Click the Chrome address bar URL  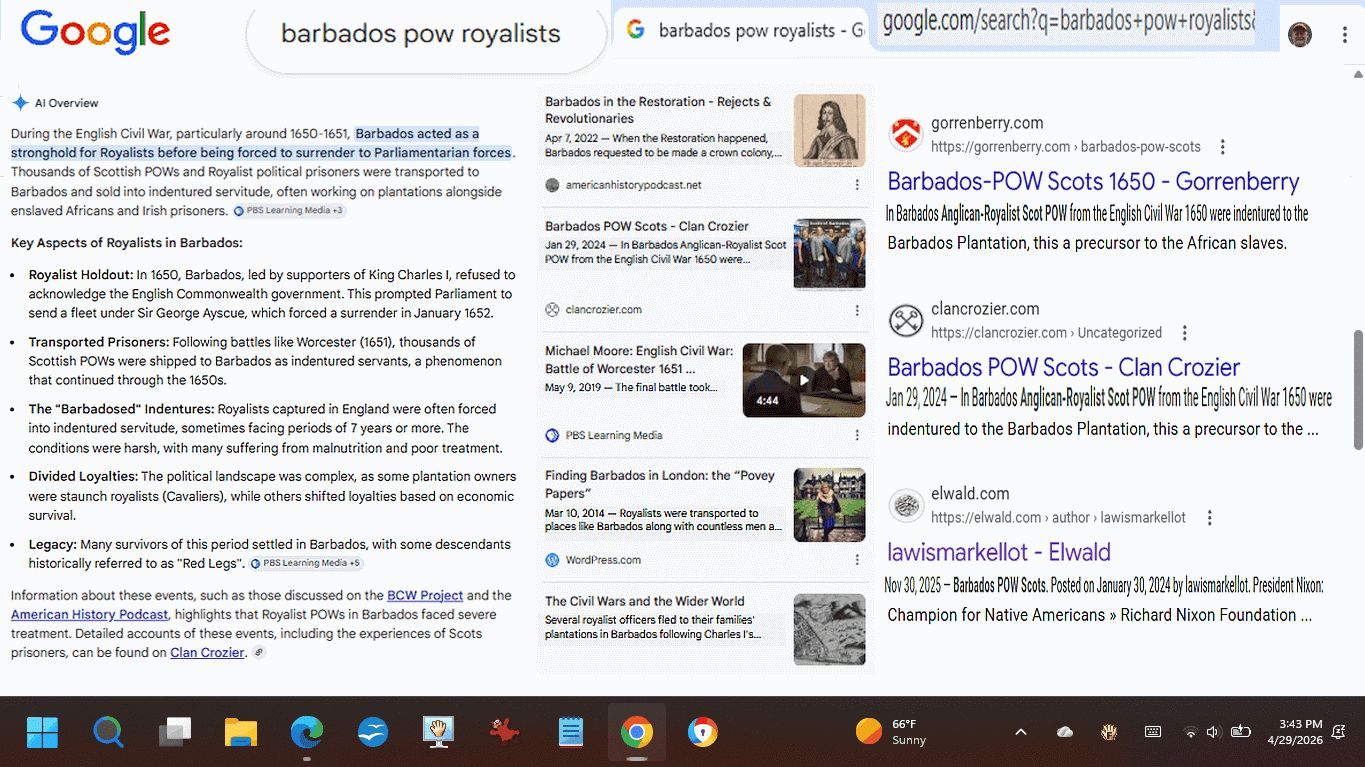pos(1067,21)
